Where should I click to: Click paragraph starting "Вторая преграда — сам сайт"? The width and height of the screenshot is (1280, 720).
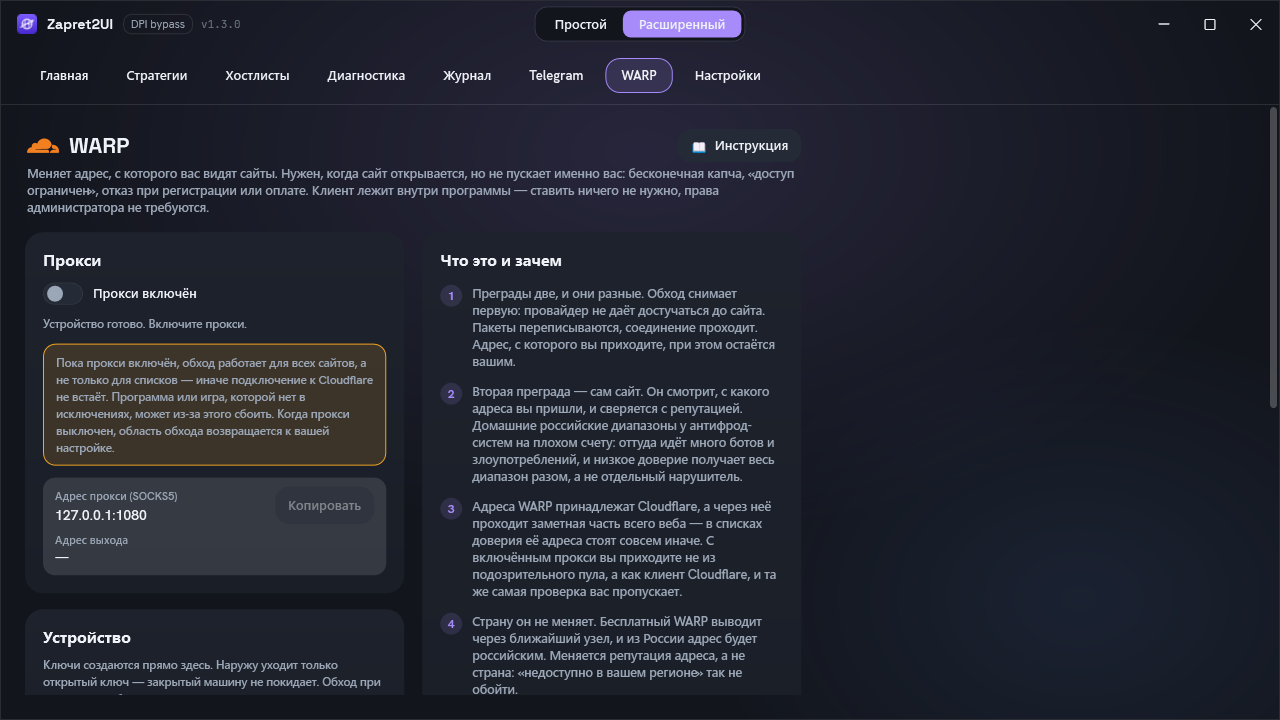(623, 434)
